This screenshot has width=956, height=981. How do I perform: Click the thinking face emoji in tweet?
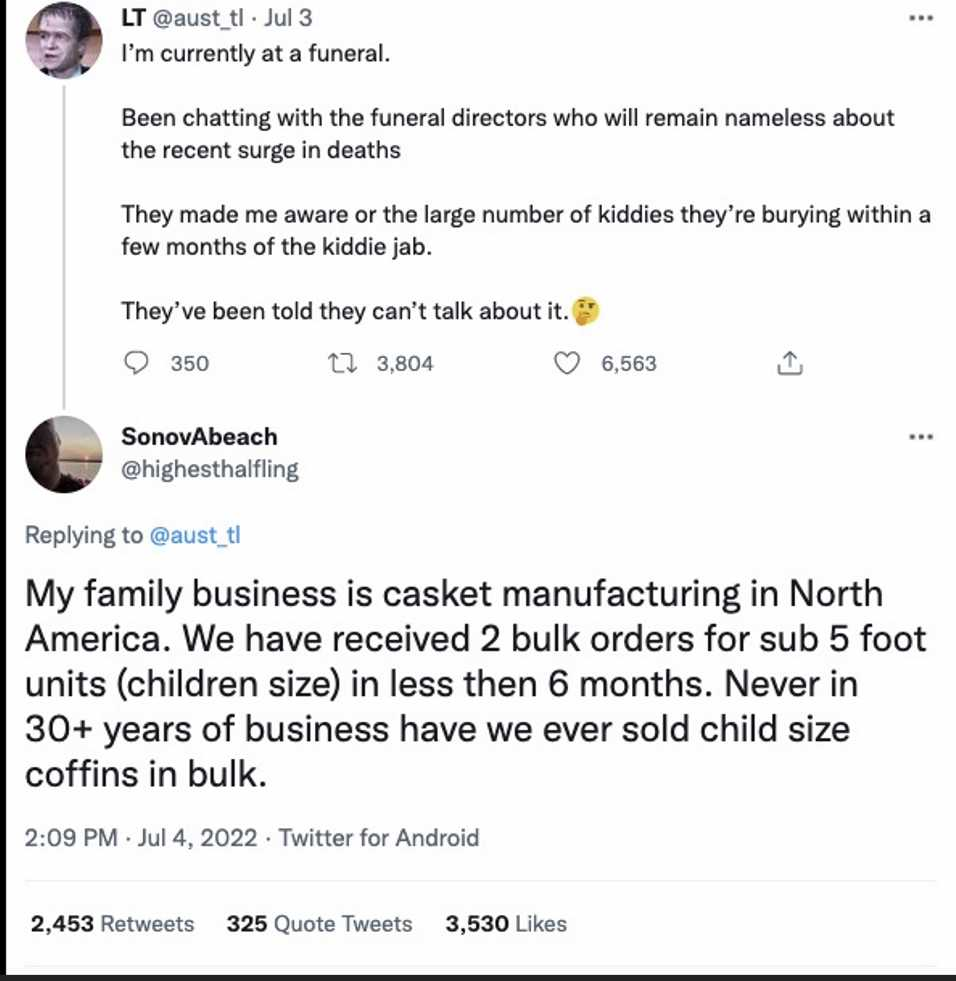click(x=586, y=312)
